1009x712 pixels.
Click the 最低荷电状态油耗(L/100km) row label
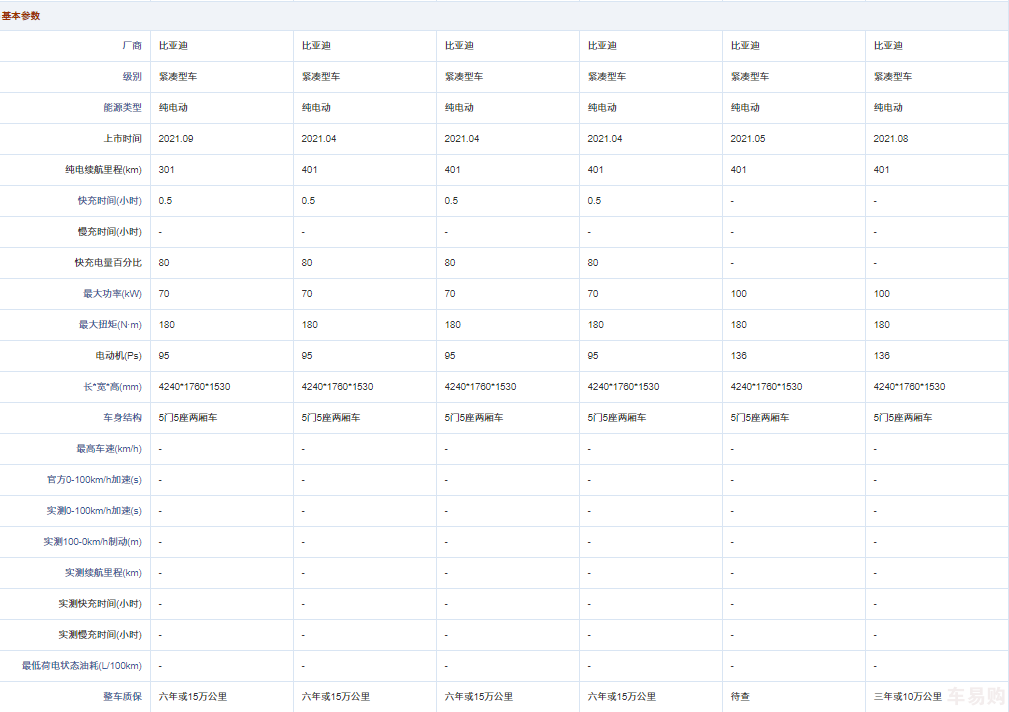pyautogui.click(x=82, y=666)
